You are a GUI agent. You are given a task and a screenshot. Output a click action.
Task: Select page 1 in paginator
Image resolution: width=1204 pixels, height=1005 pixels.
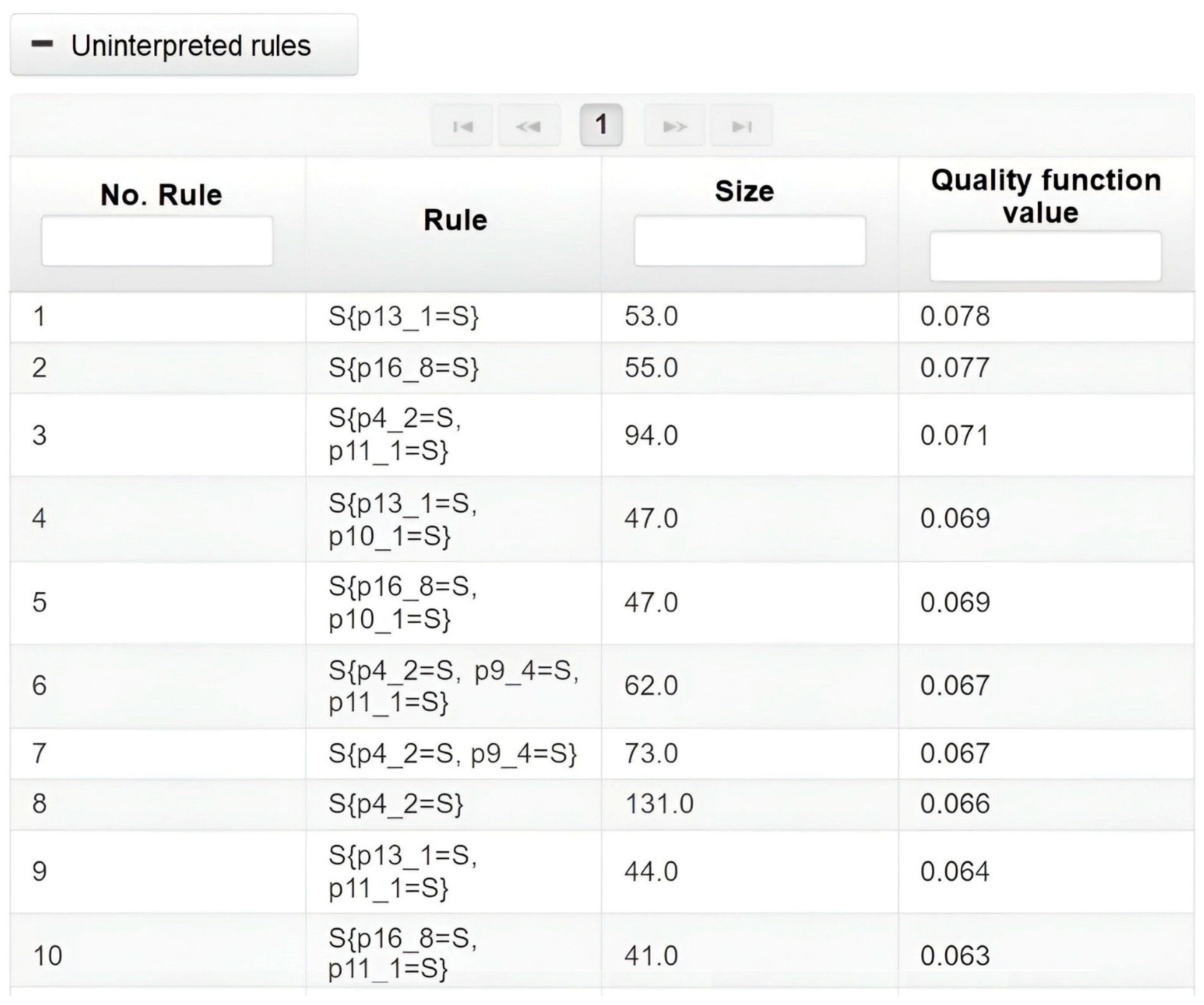click(x=601, y=124)
